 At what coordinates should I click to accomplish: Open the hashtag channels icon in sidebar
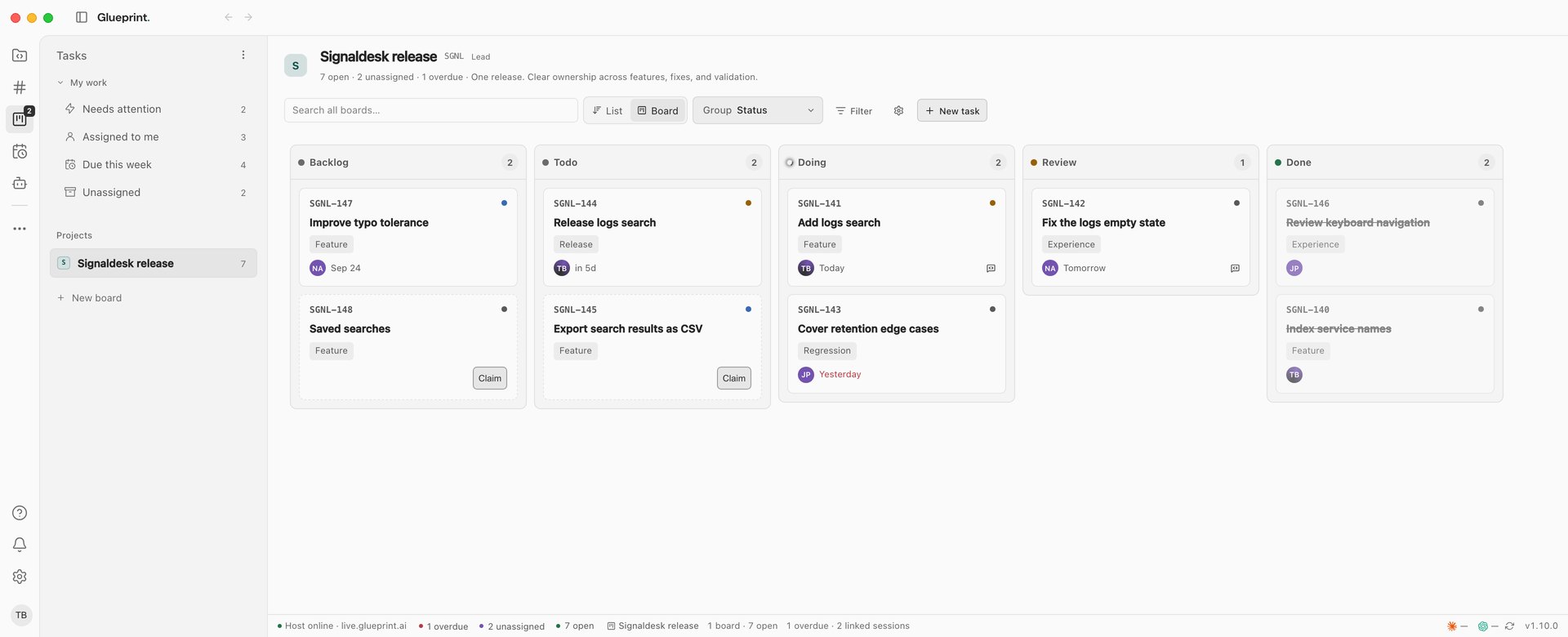pos(20,87)
